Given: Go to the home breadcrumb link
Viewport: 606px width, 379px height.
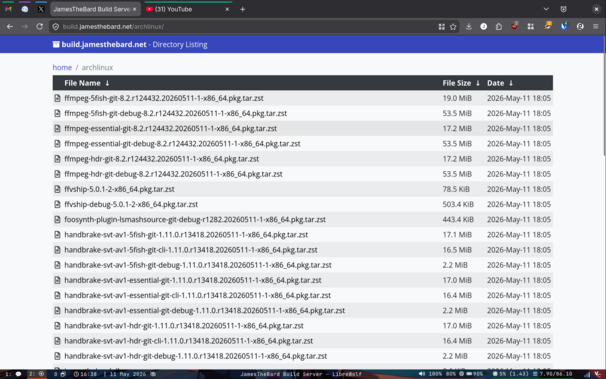Looking at the screenshot, I should point(62,67).
